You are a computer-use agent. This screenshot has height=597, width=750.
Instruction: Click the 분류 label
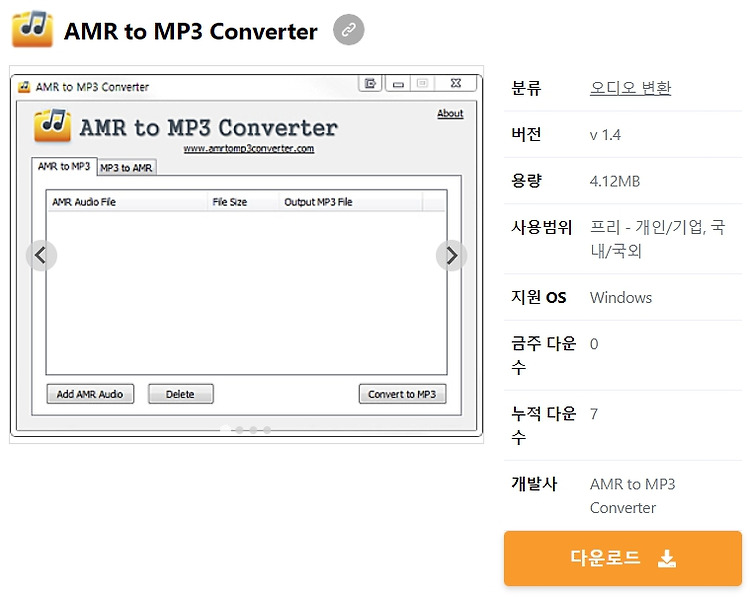pos(526,88)
